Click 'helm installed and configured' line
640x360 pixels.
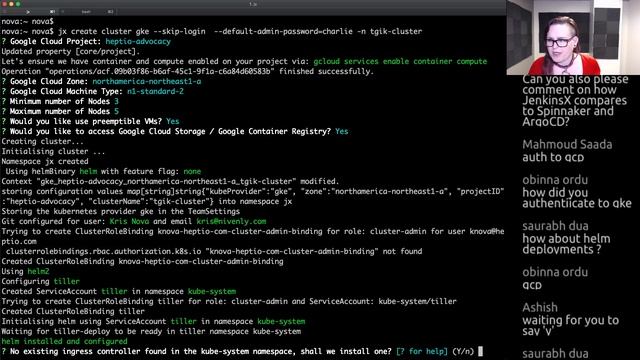[64, 342]
